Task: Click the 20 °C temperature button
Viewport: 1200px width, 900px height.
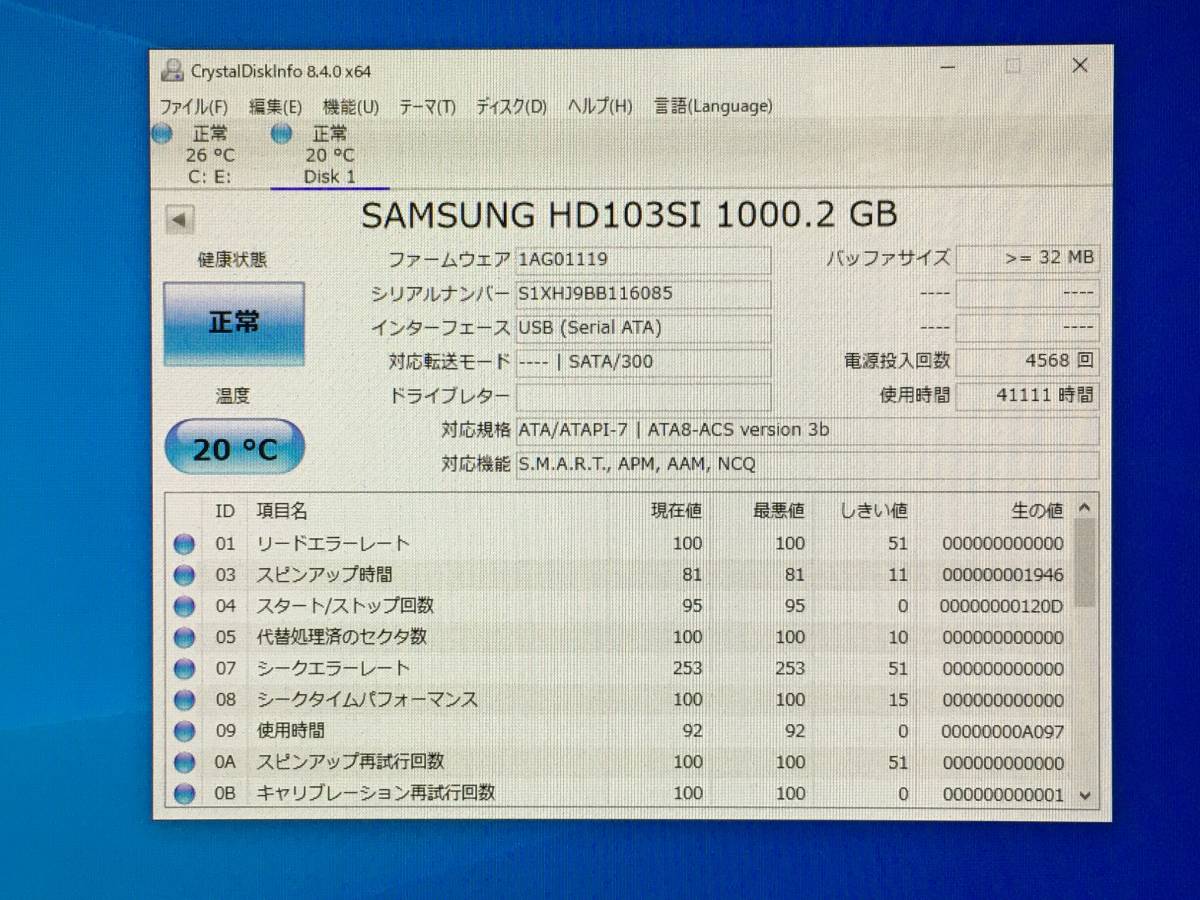Action: (234, 448)
